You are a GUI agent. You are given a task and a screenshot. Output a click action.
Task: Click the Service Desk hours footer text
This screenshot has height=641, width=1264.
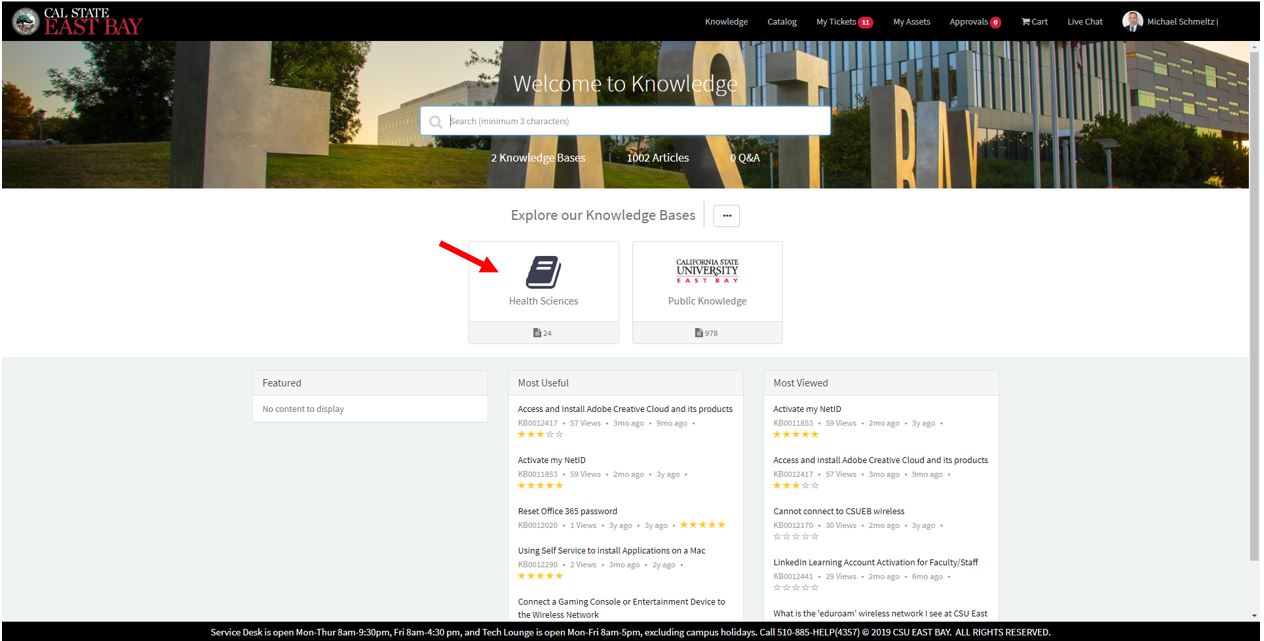tap(631, 632)
